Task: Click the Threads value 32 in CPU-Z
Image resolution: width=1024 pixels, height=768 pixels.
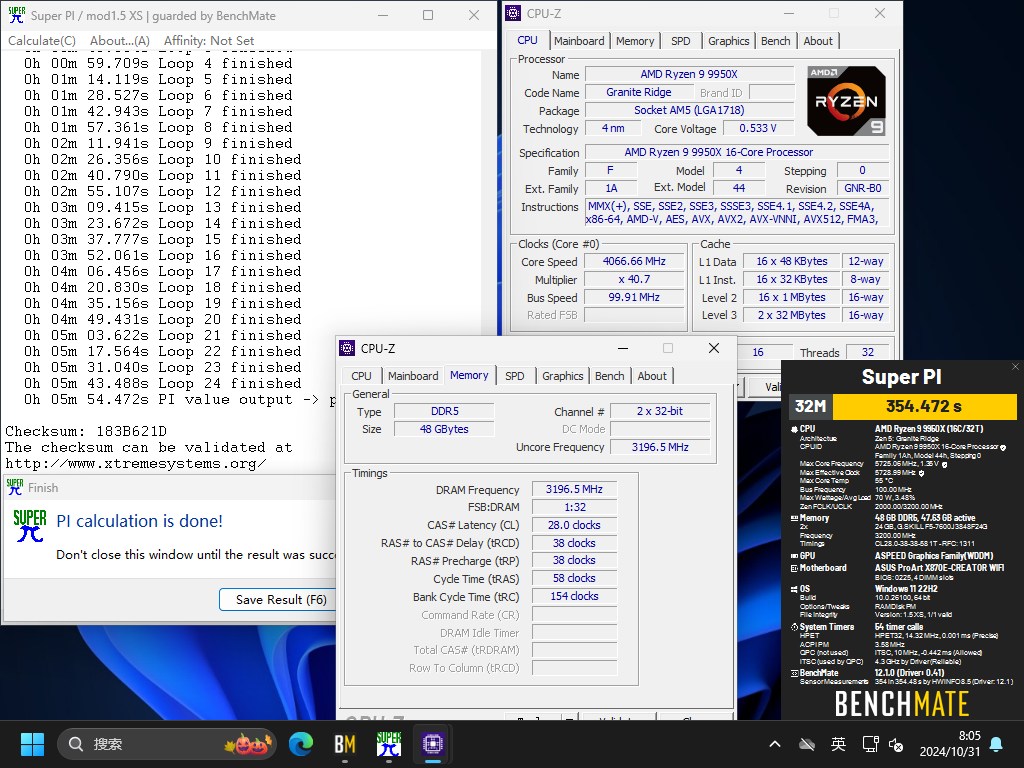Action: 867,352
